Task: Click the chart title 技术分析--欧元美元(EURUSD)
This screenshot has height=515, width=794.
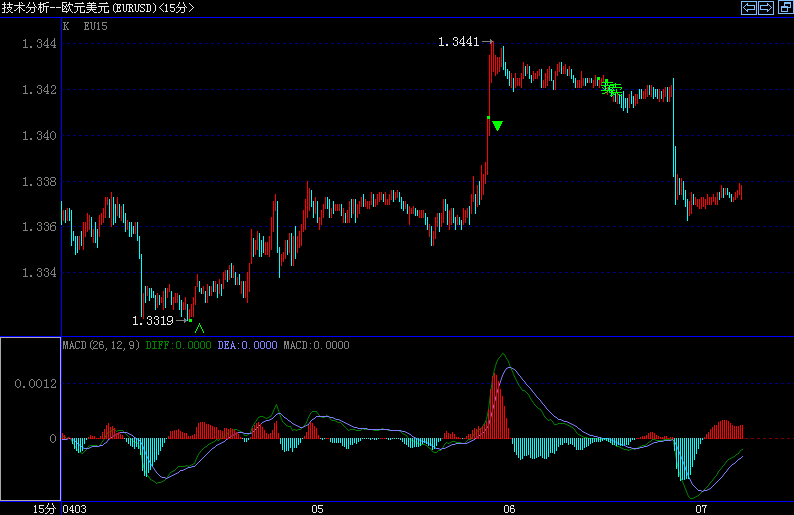Action: [x=80, y=8]
